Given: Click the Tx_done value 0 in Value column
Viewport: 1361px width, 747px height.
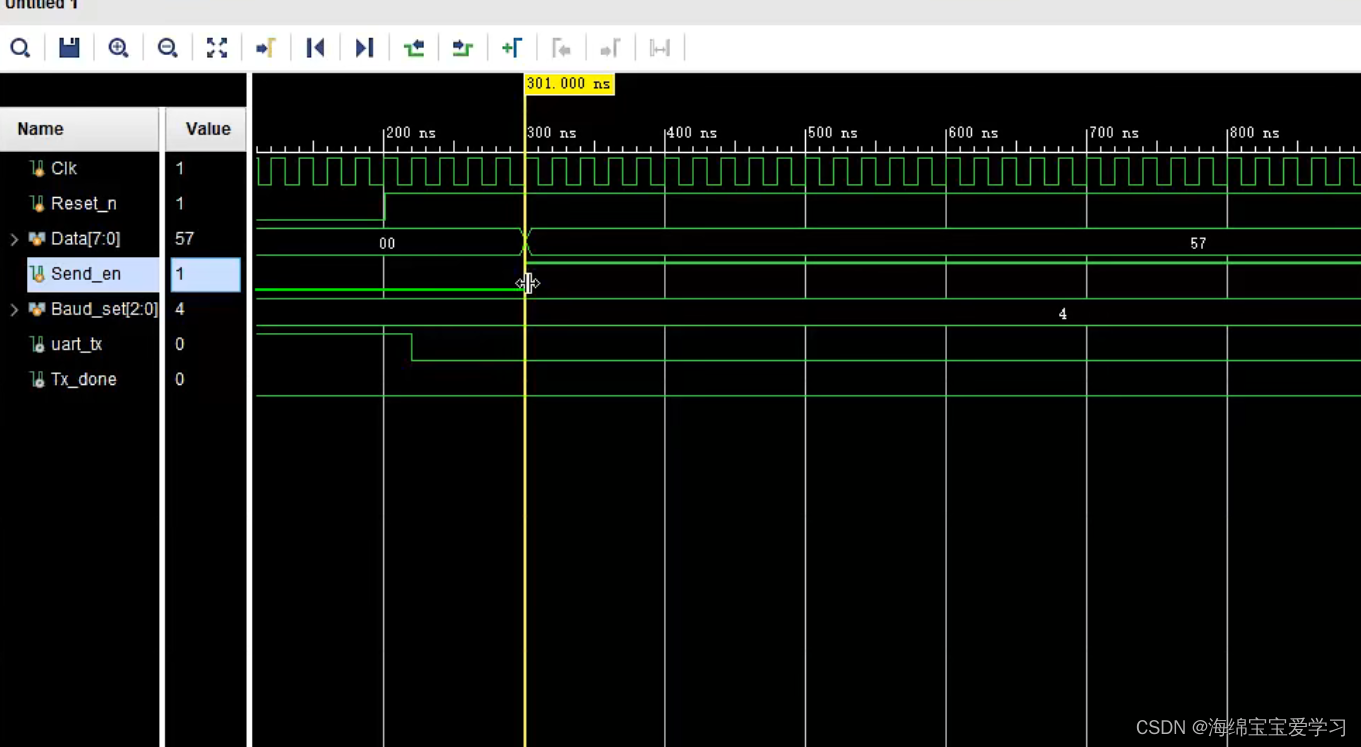Looking at the screenshot, I should [179, 379].
